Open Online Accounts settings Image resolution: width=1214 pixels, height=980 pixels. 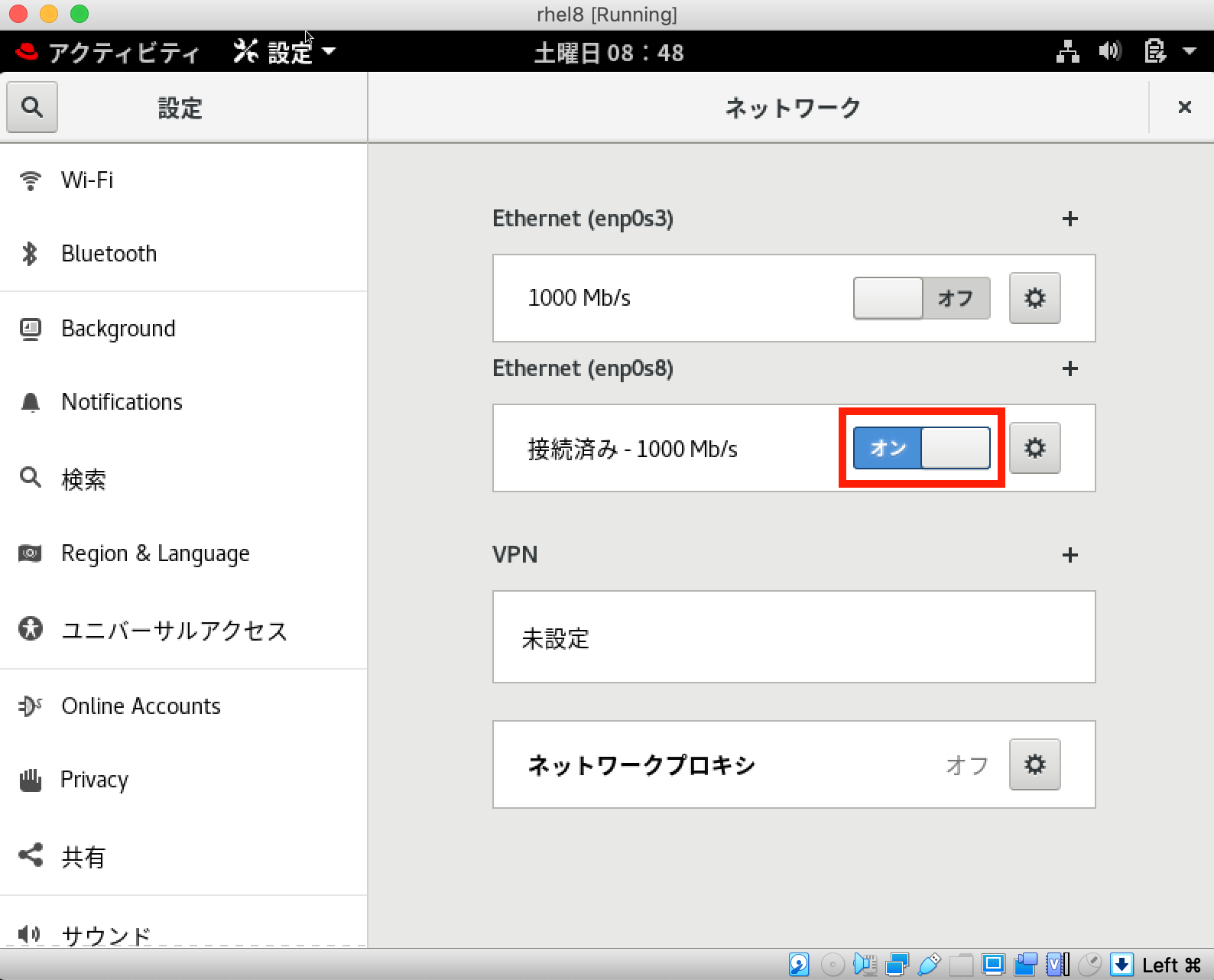click(183, 706)
